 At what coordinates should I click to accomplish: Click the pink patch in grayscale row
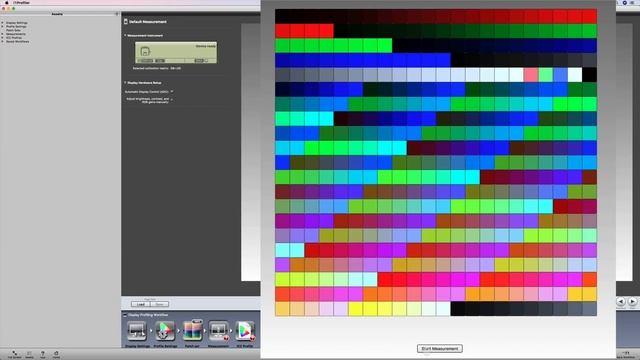coord(531,75)
